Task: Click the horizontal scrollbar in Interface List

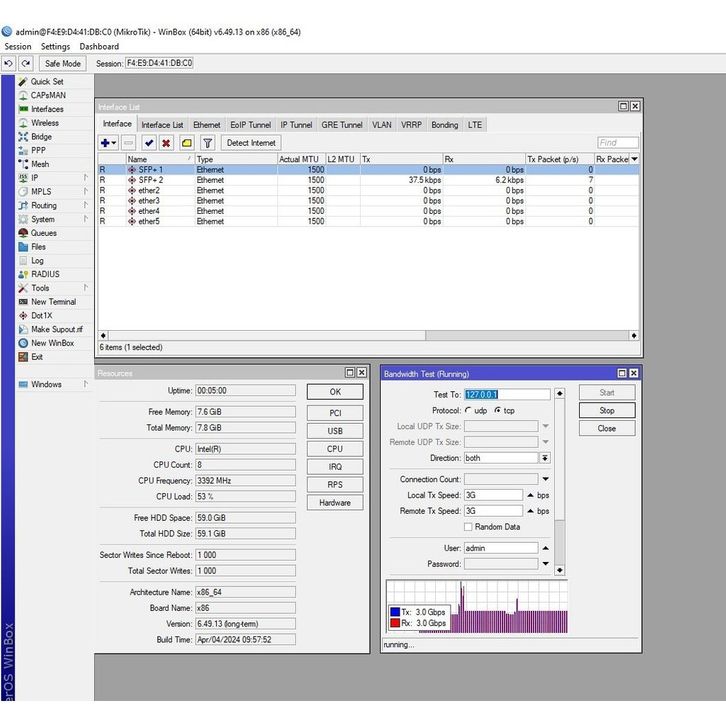Action: point(360,335)
